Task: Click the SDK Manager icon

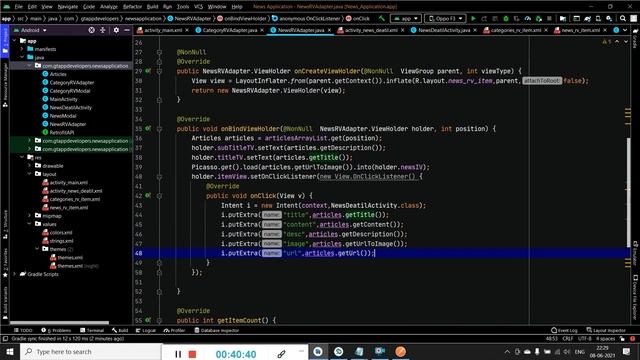Action: tap(609, 18)
